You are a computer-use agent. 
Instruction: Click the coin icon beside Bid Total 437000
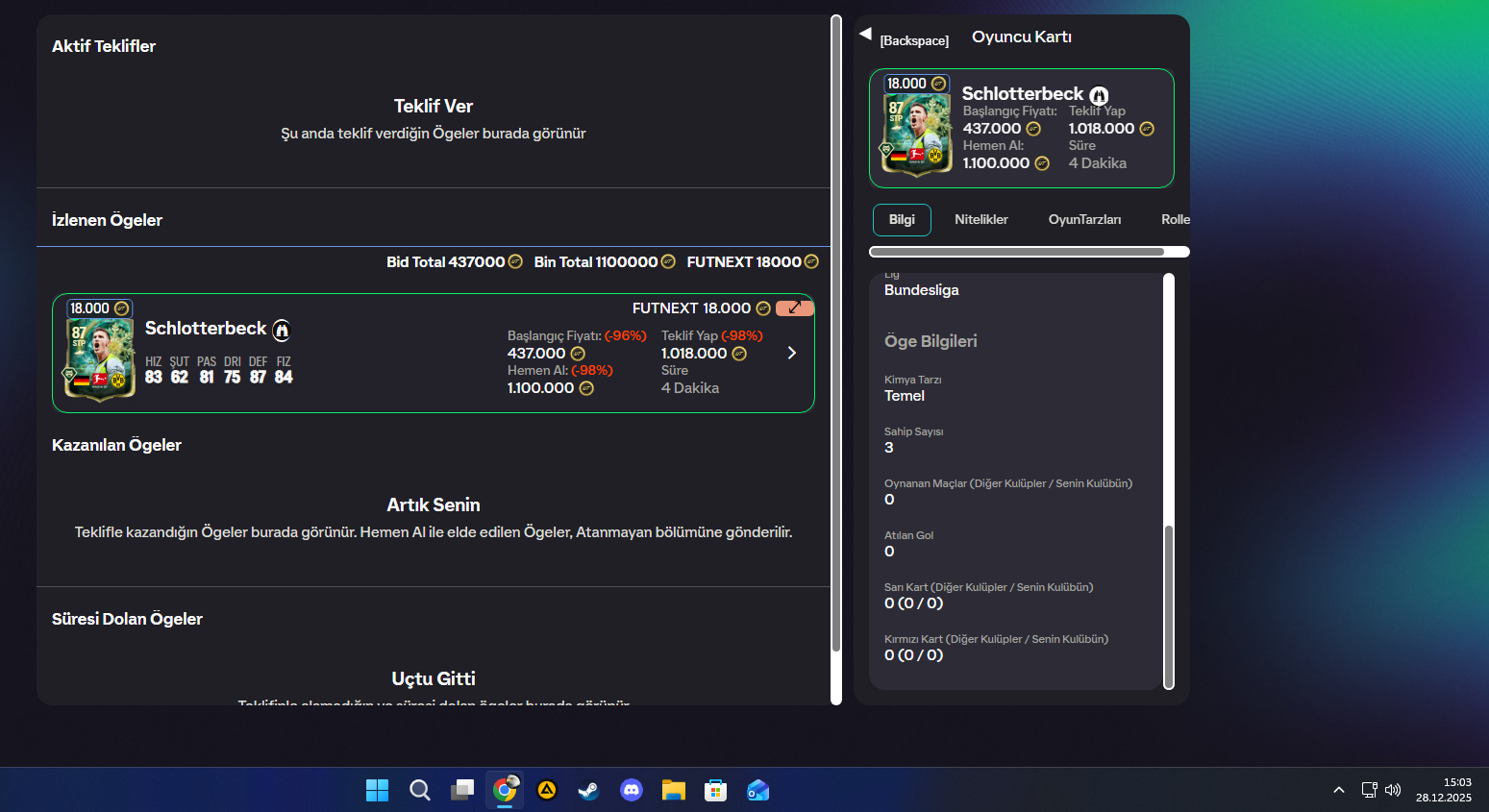[x=515, y=261]
